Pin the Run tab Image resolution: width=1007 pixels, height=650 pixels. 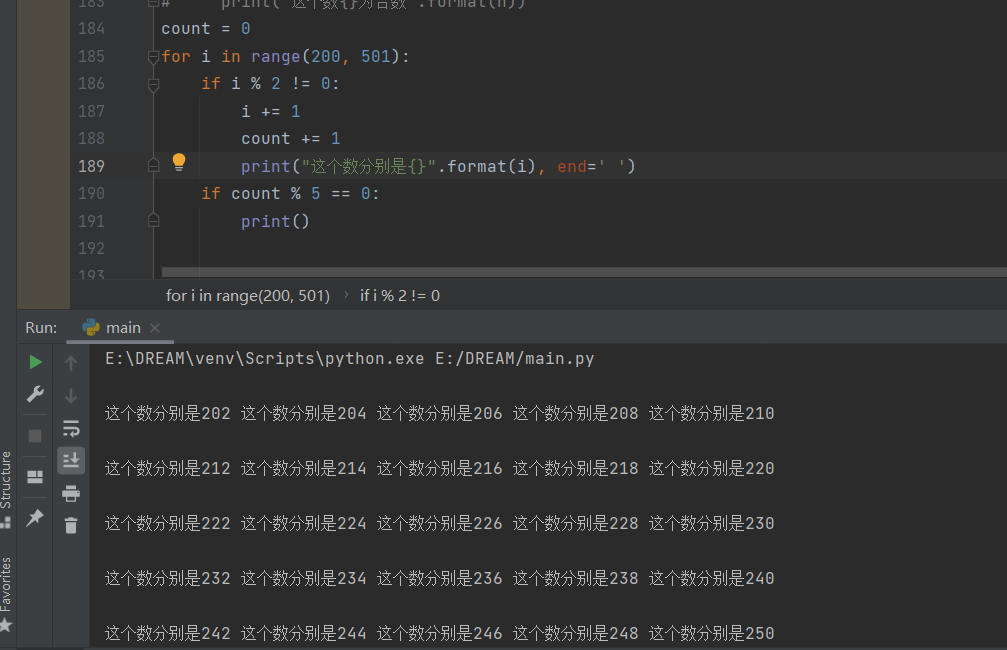(x=35, y=517)
